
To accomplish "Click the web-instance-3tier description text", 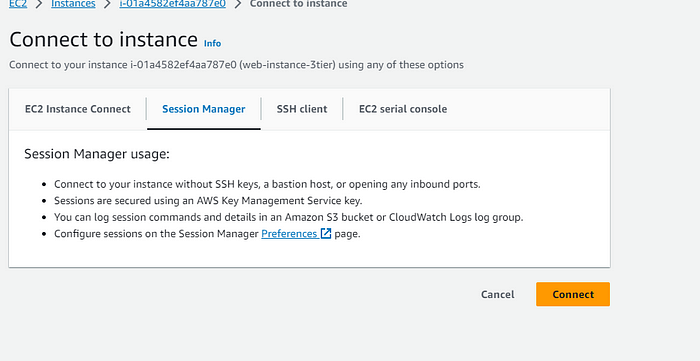I will (289, 65).
